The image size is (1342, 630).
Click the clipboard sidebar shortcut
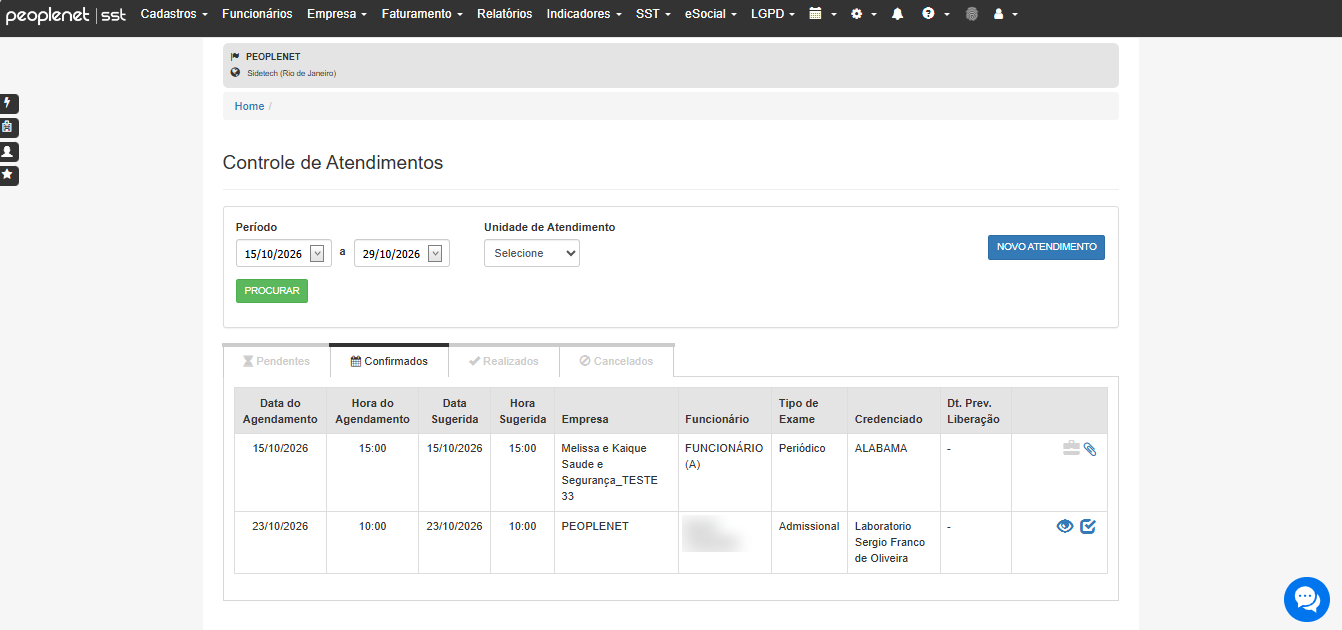point(8,127)
